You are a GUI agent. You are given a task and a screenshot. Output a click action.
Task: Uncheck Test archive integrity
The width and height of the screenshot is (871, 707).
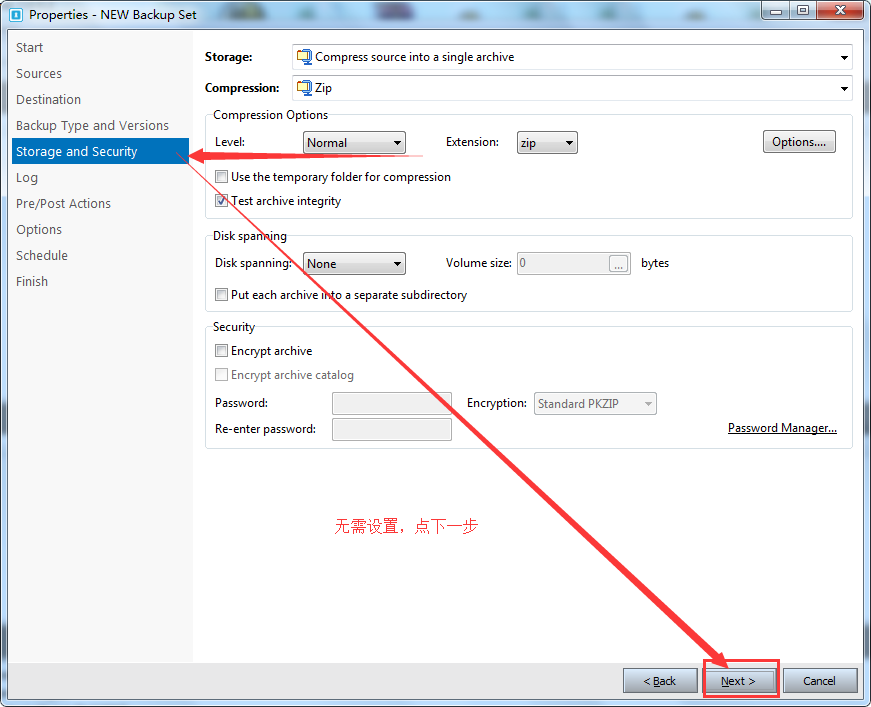[x=222, y=201]
